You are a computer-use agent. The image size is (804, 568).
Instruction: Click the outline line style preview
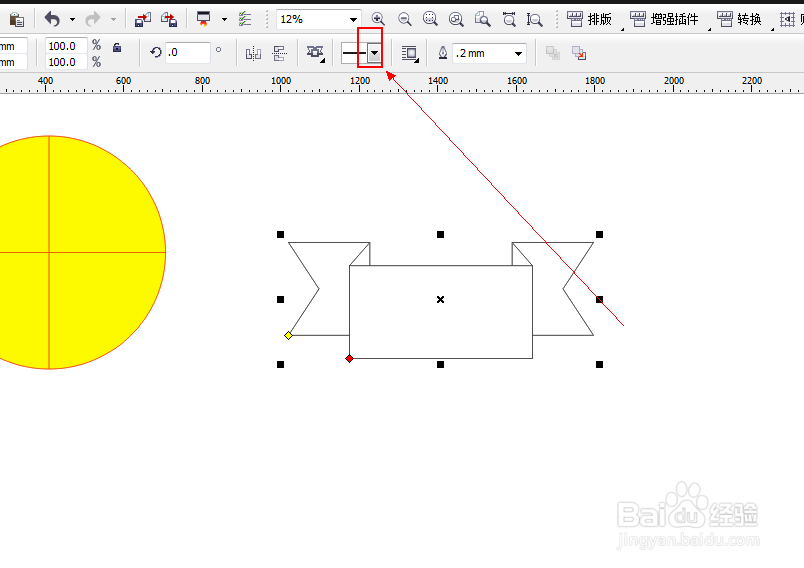pyautogui.click(x=354, y=53)
